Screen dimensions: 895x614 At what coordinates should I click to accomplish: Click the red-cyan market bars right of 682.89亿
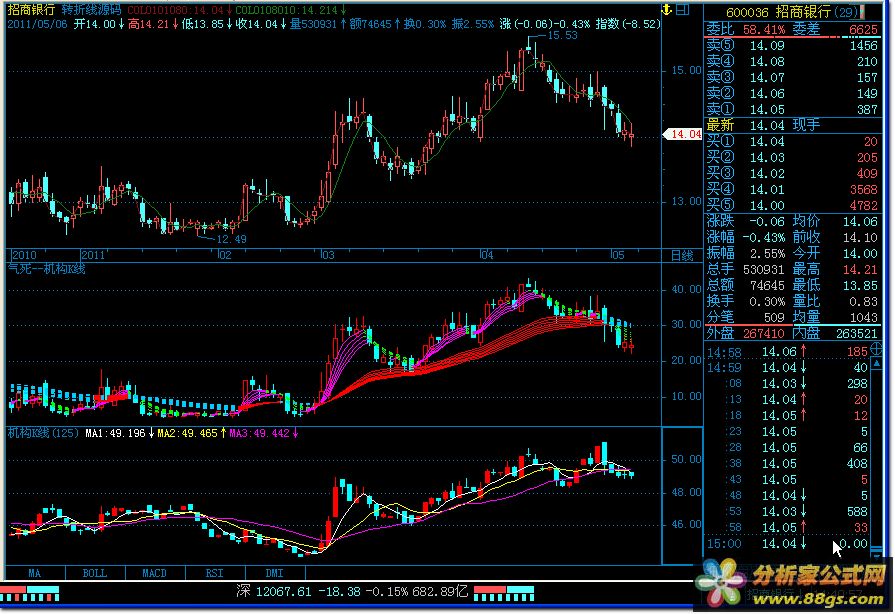(504, 593)
